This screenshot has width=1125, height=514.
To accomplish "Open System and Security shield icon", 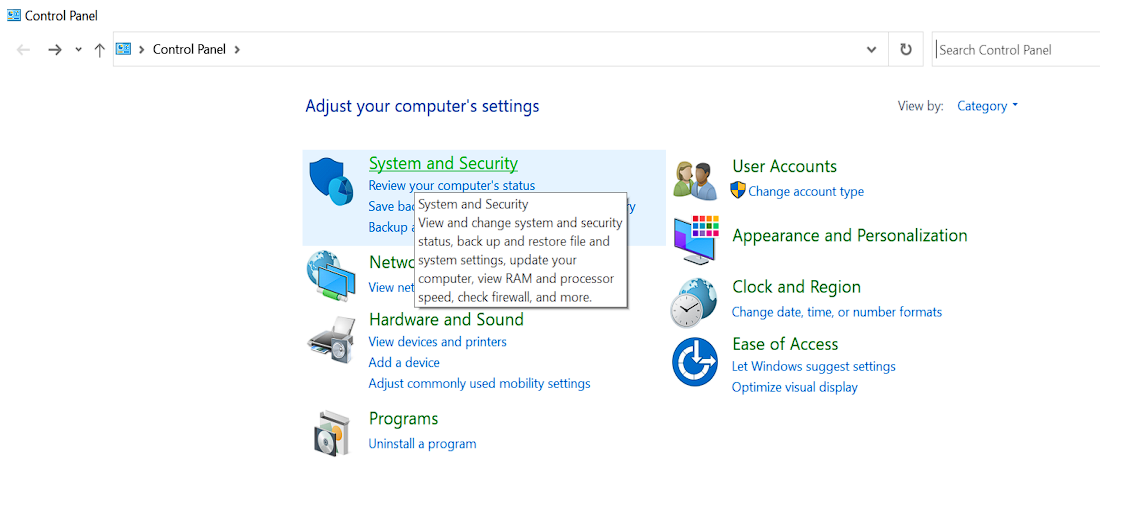I will click(x=331, y=182).
